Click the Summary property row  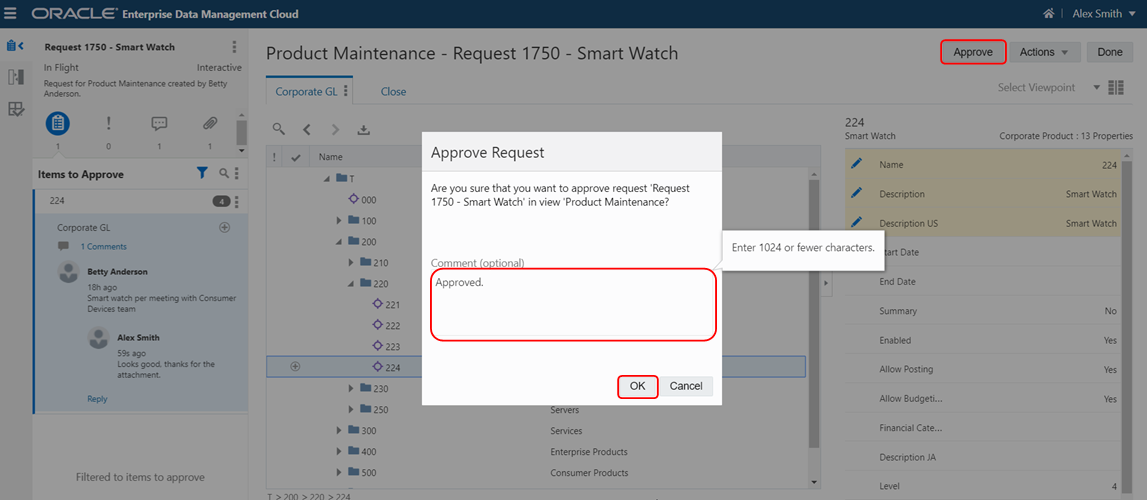[983, 311]
